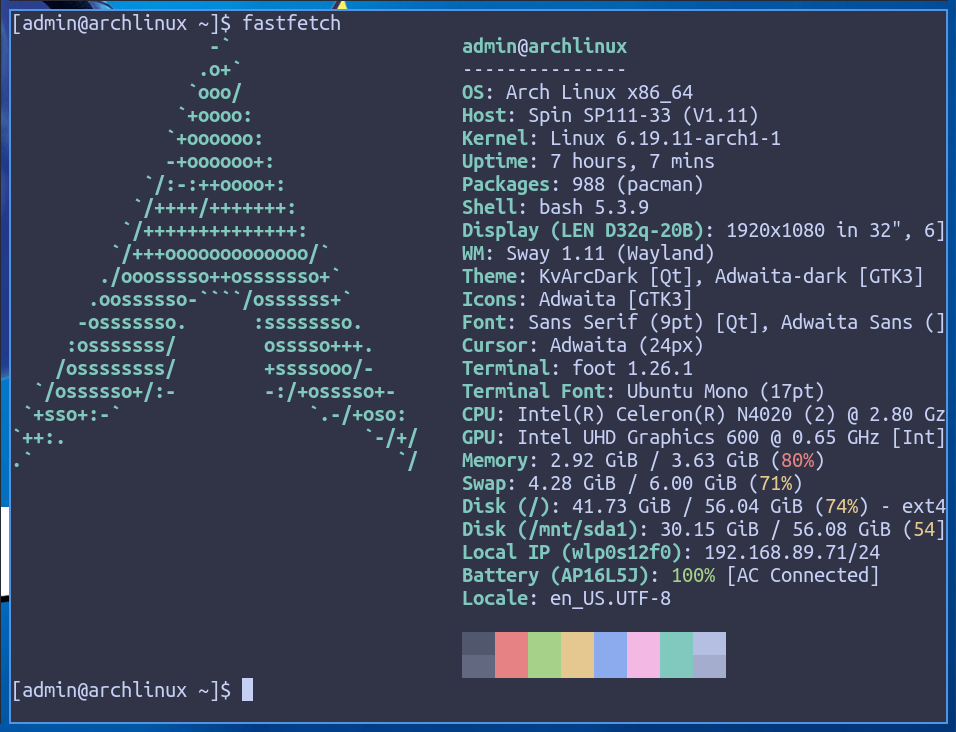Click the 'GPU: Intel UHD Graphics 600' line

pyautogui.click(x=704, y=438)
